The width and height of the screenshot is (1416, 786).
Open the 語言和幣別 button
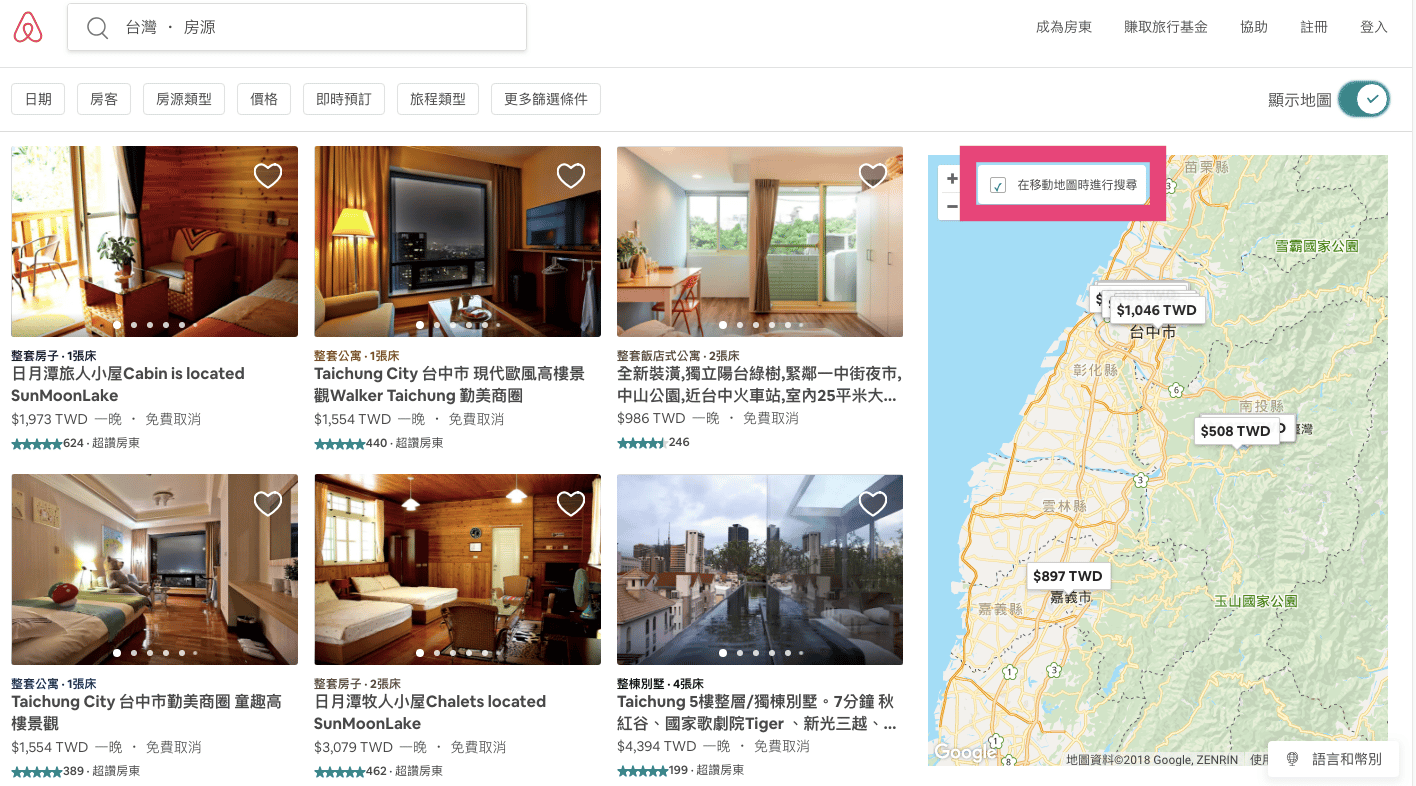pyautogui.click(x=1336, y=759)
